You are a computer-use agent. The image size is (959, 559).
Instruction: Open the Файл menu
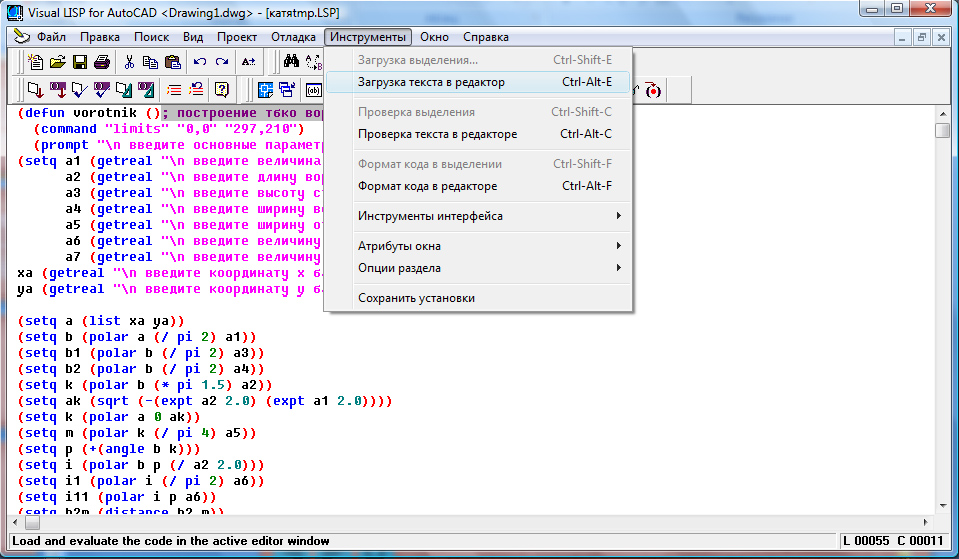tap(51, 37)
